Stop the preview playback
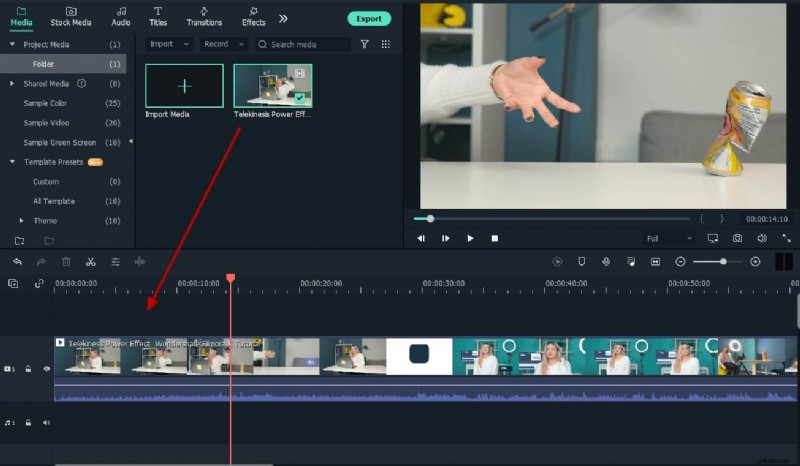The width and height of the screenshot is (800, 466). click(494, 238)
